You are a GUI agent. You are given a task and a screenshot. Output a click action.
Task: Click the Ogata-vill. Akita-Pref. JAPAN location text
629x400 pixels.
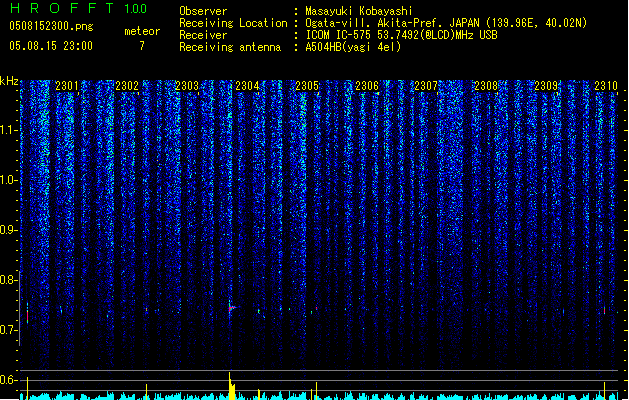tap(446, 23)
